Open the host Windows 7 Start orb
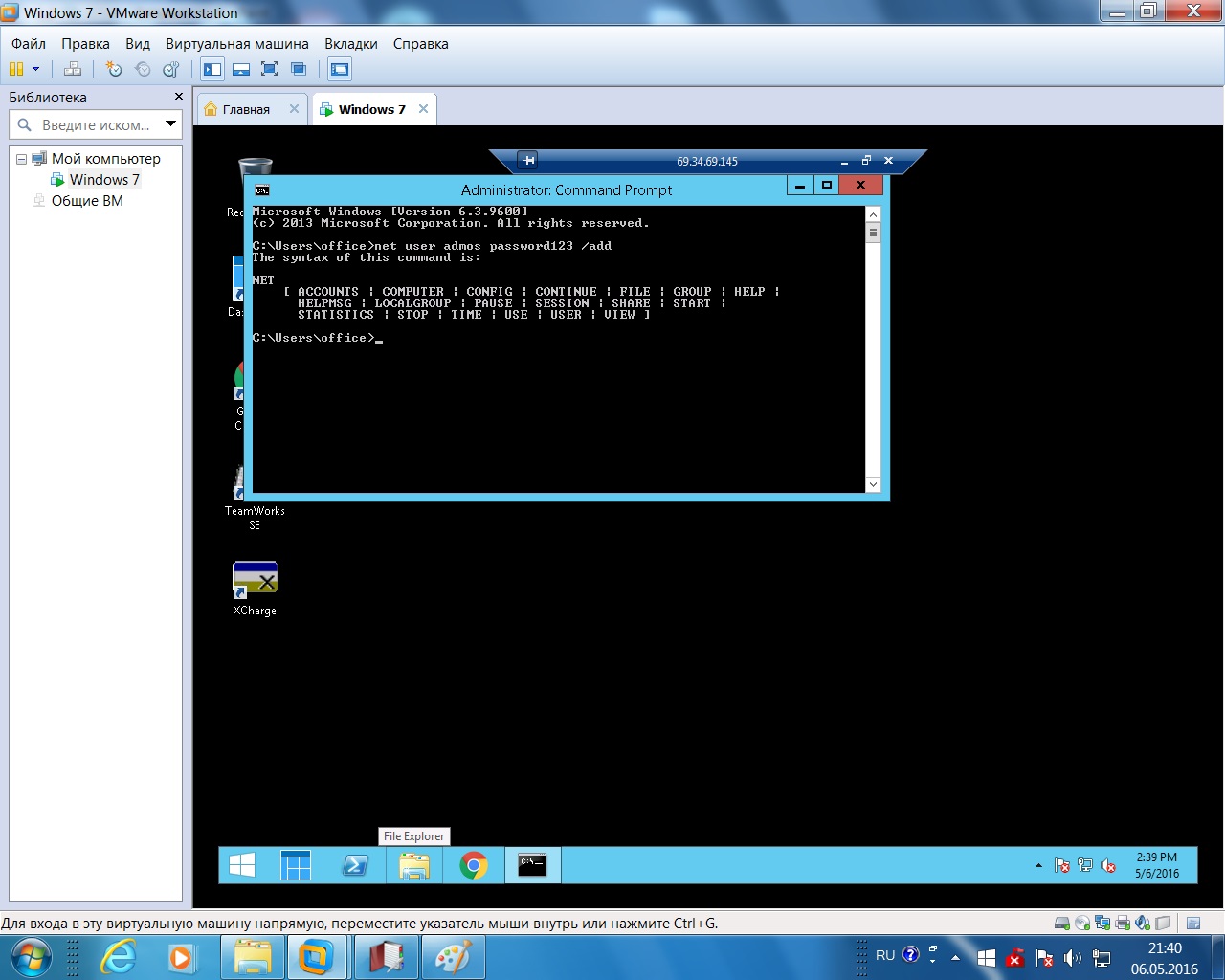The image size is (1225, 980). pyautogui.click(x=30, y=957)
